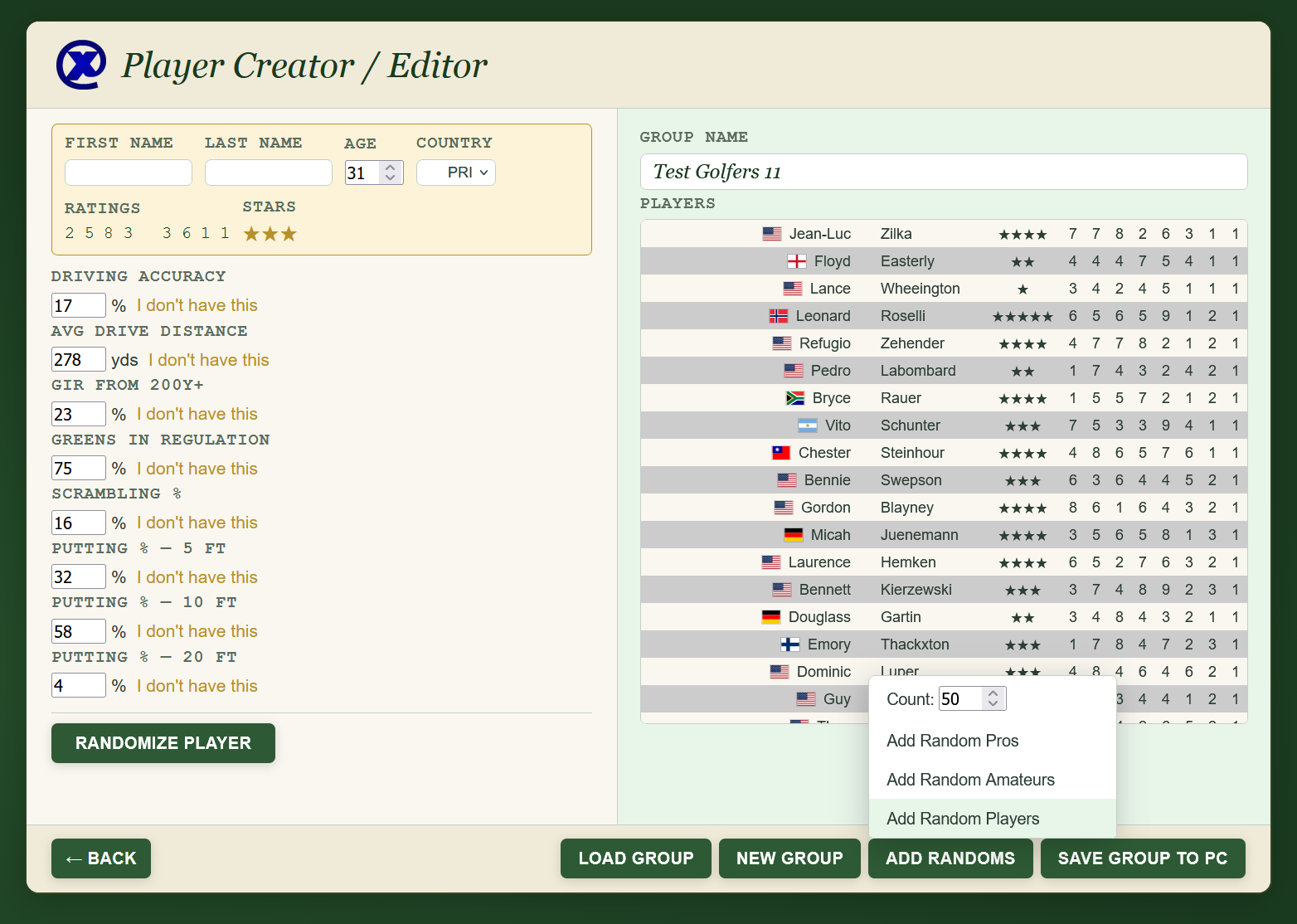Click Bryce Rauer's South Africa flag icon

click(x=795, y=398)
